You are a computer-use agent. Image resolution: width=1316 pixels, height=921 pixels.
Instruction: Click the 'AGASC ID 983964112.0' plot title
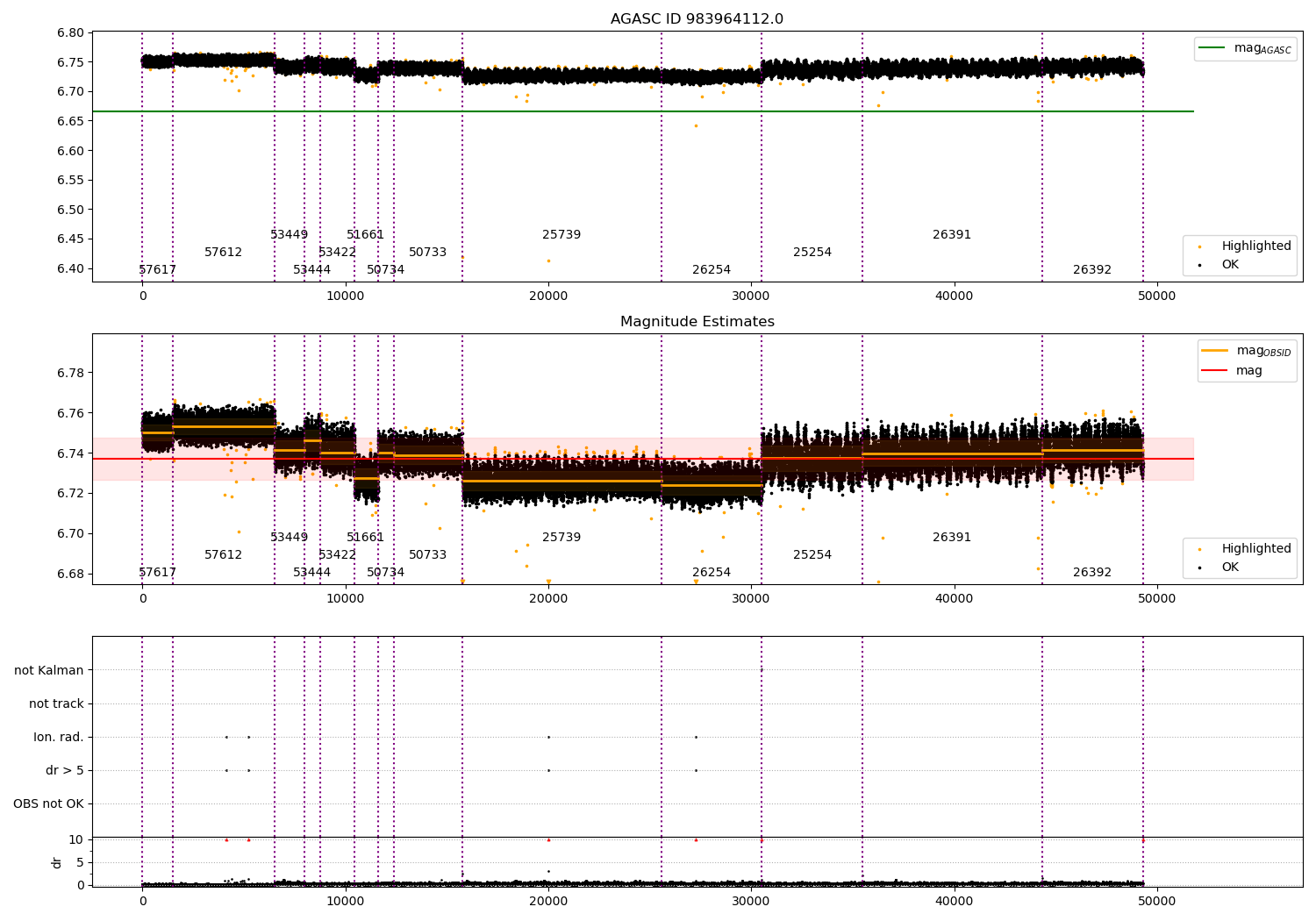click(x=697, y=19)
